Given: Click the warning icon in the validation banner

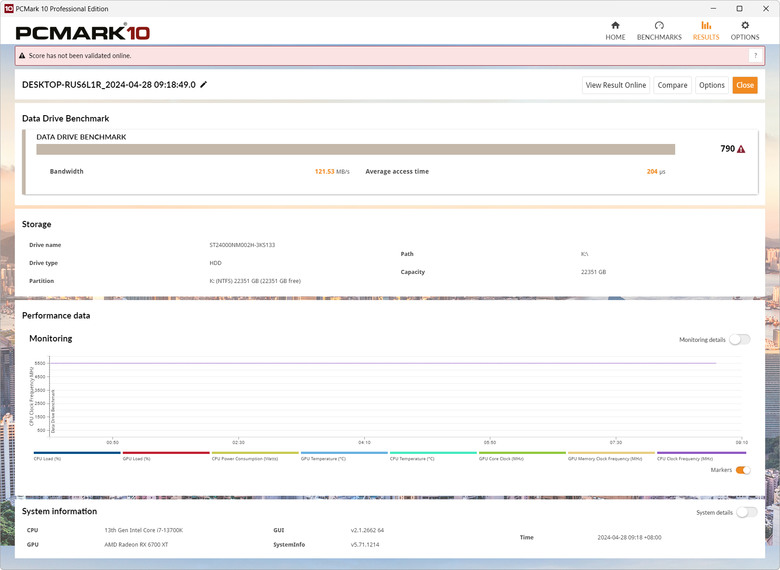Looking at the screenshot, I should 22,56.
